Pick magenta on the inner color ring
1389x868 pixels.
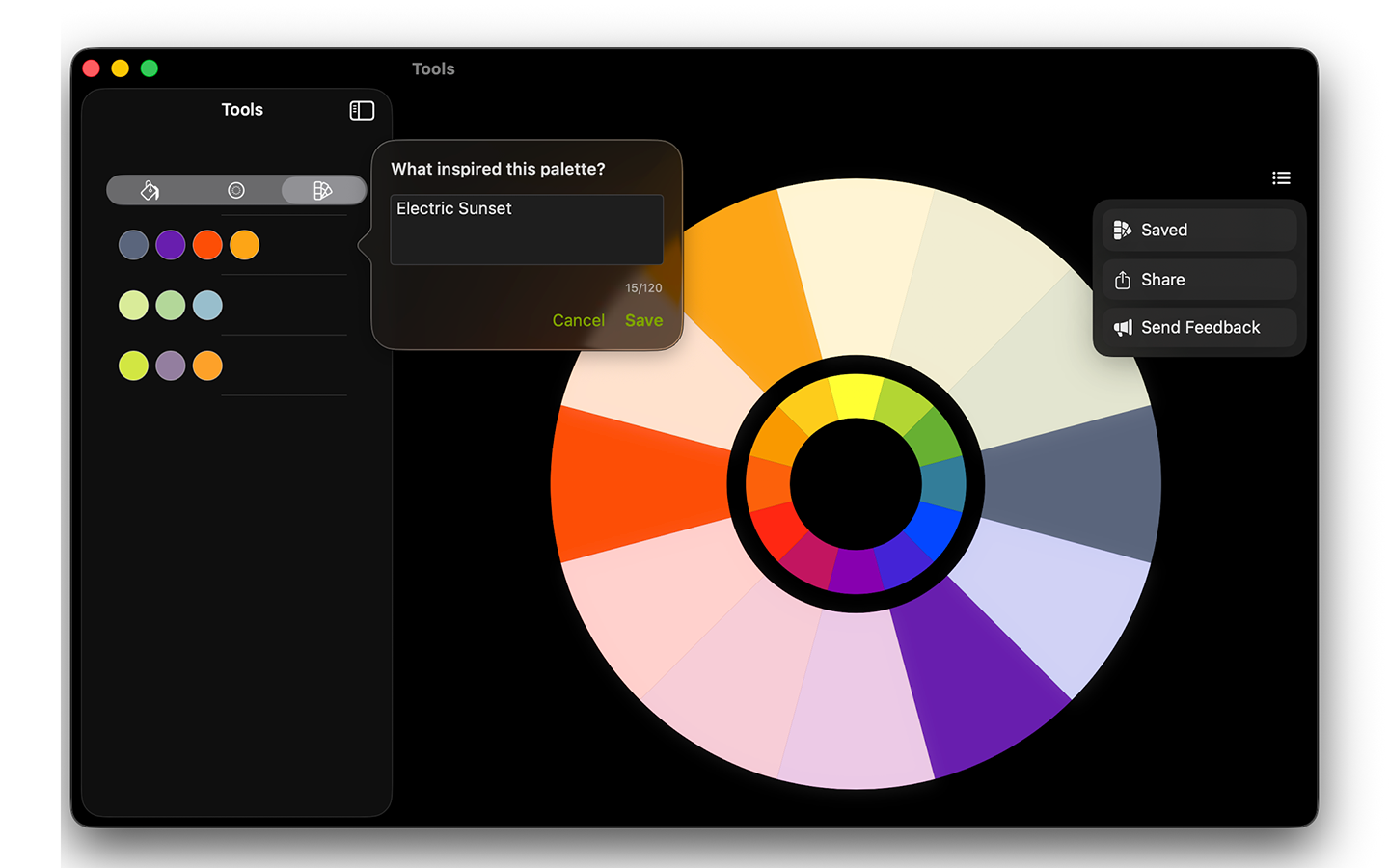pyautogui.click(x=812, y=560)
